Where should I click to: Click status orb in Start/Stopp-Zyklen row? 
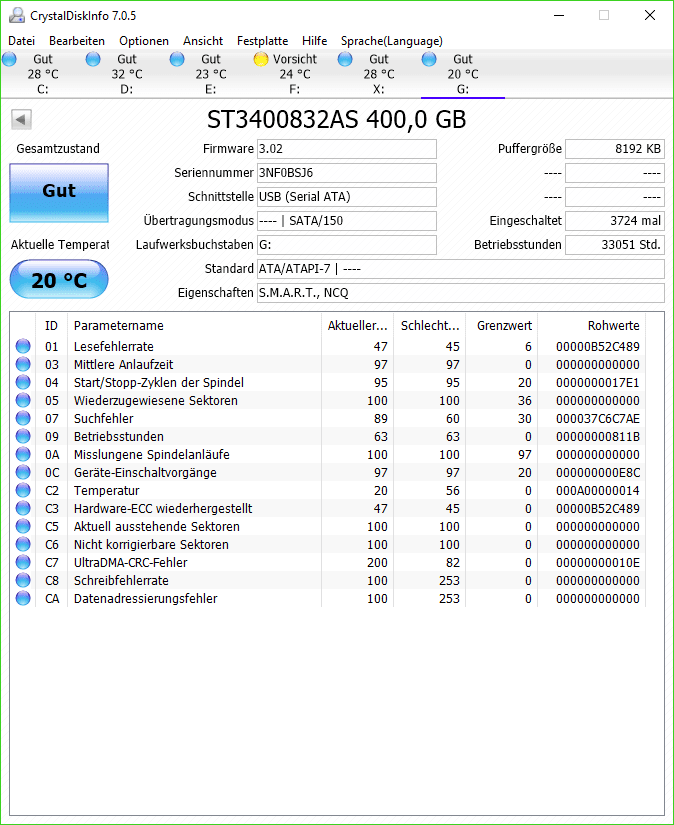[x=23, y=382]
